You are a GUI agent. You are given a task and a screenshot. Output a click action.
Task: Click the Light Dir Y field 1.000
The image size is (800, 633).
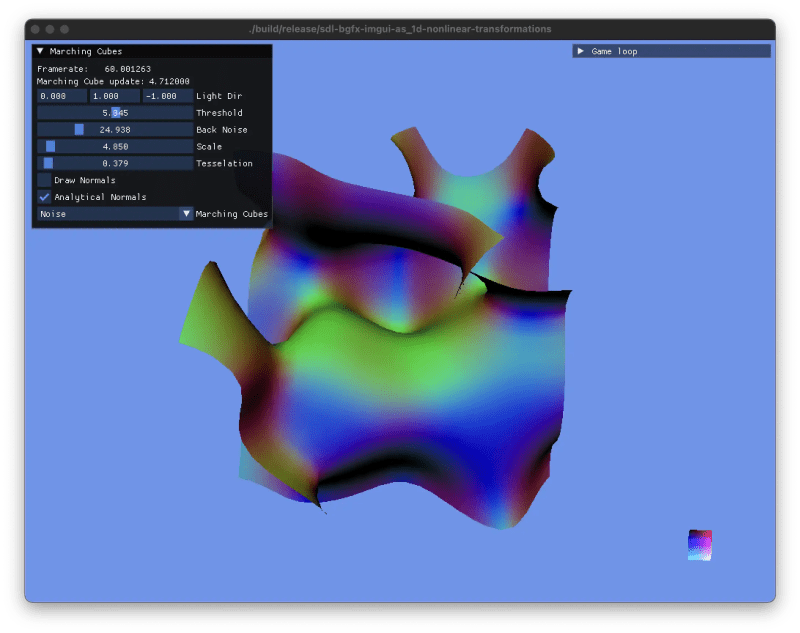(x=115, y=96)
